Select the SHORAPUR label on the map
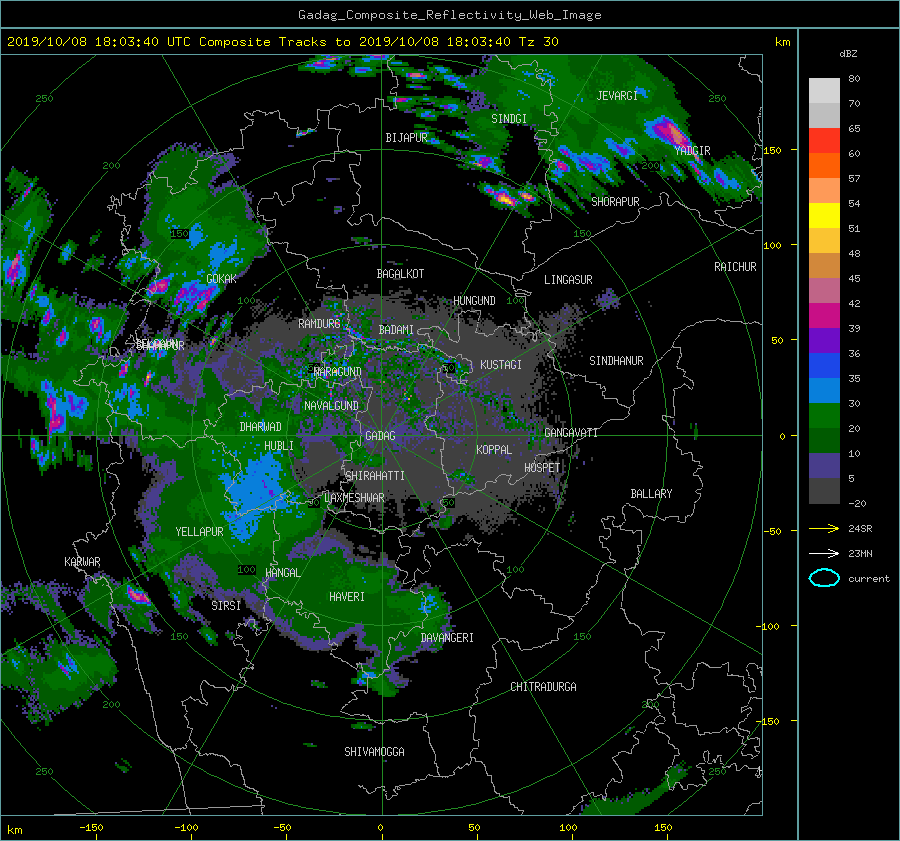 coord(615,202)
